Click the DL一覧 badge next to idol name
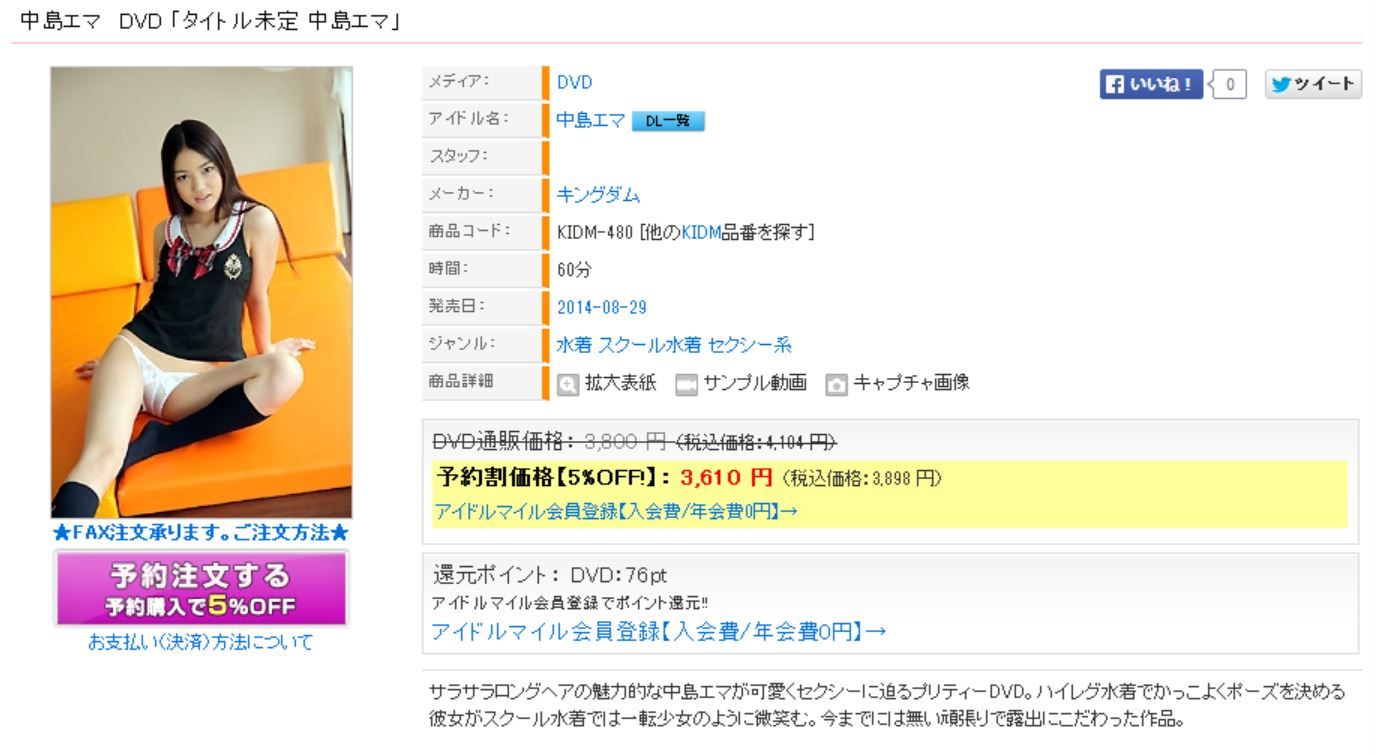 click(668, 121)
